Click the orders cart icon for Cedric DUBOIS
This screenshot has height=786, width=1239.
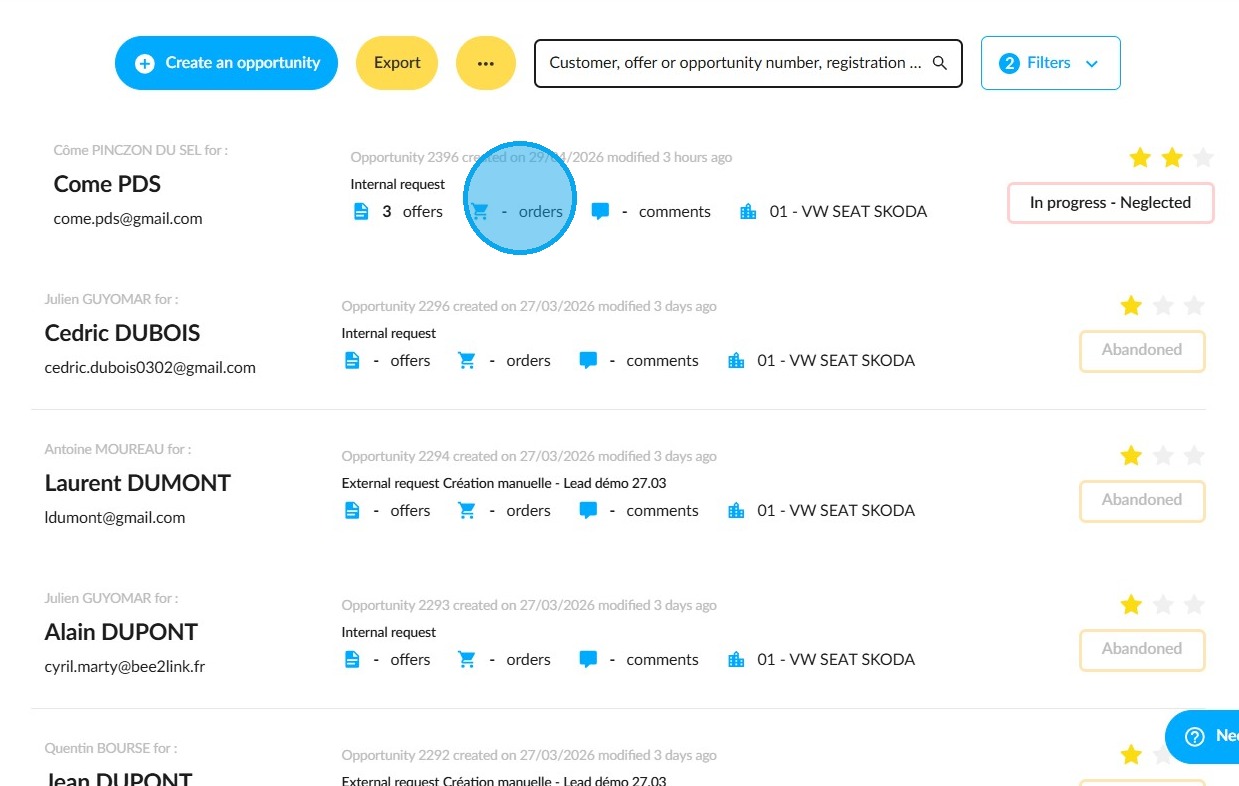(x=467, y=361)
